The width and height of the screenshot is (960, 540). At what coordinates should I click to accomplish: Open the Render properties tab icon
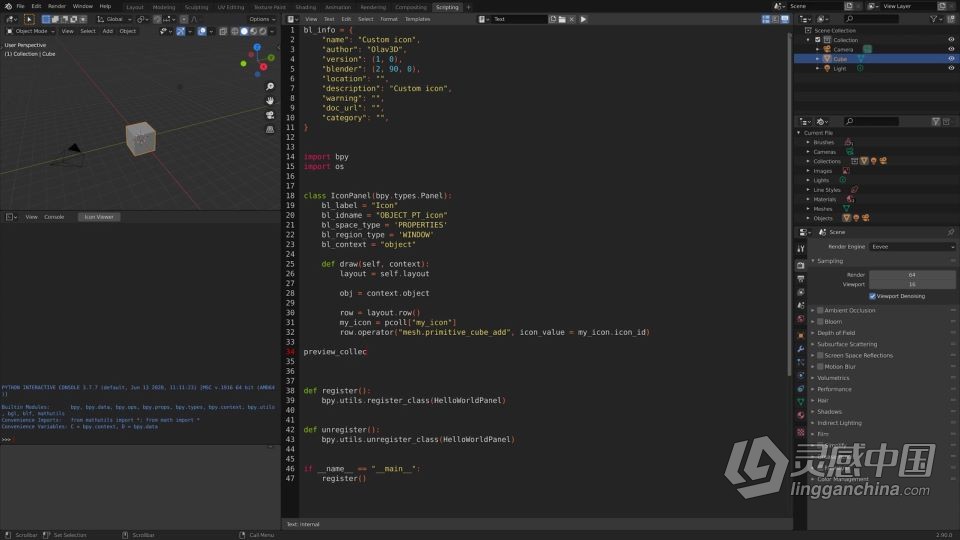[800, 266]
